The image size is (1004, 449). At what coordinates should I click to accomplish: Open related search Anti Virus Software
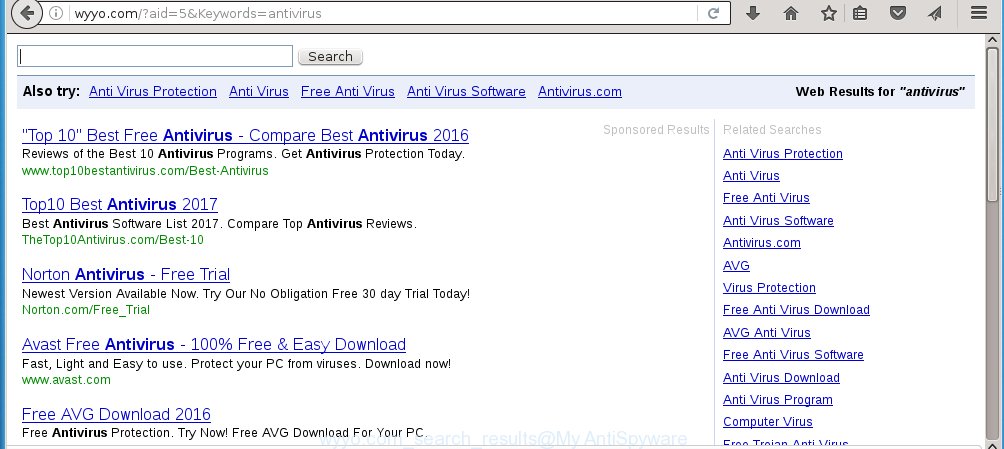[x=778, y=220]
